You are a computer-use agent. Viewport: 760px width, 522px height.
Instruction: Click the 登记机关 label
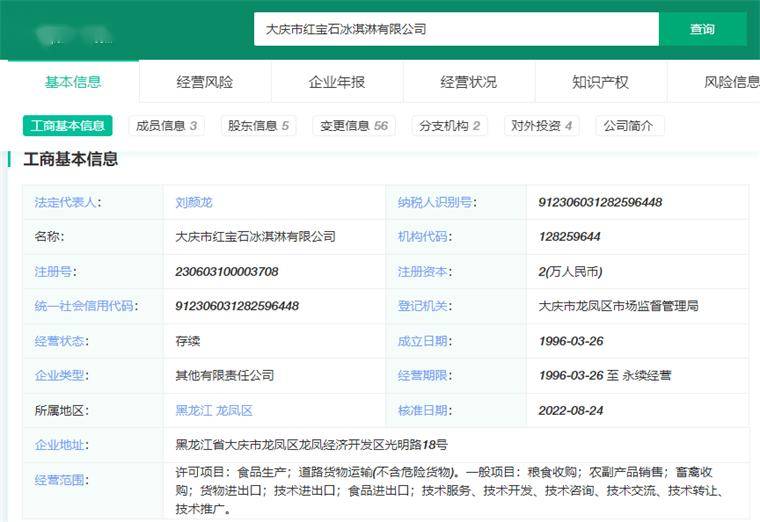click(424, 306)
